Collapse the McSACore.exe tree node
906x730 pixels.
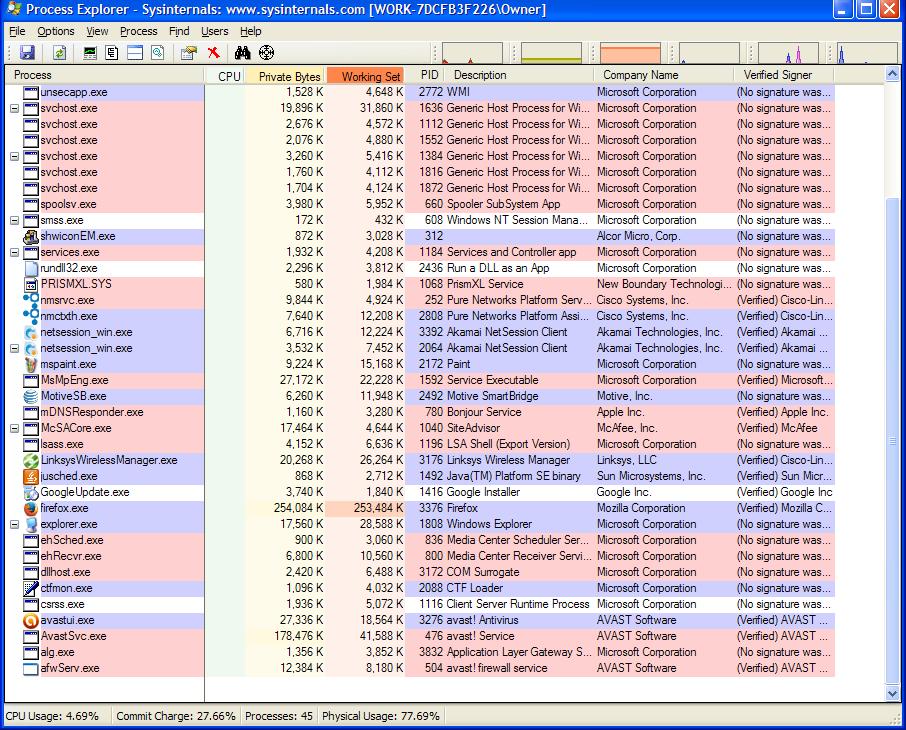click(14, 428)
